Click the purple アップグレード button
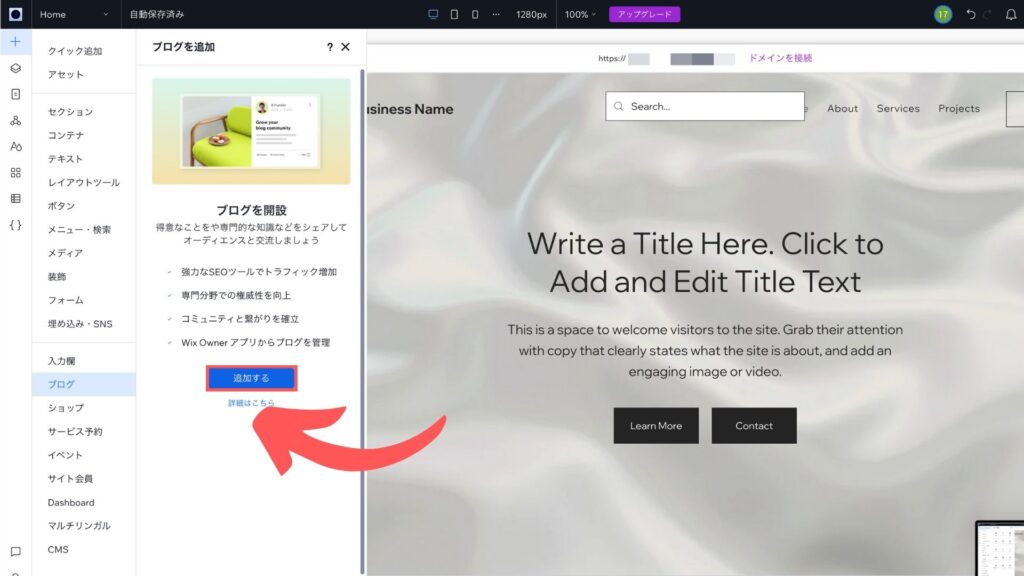Viewport: 1024px width, 576px height. coord(645,14)
